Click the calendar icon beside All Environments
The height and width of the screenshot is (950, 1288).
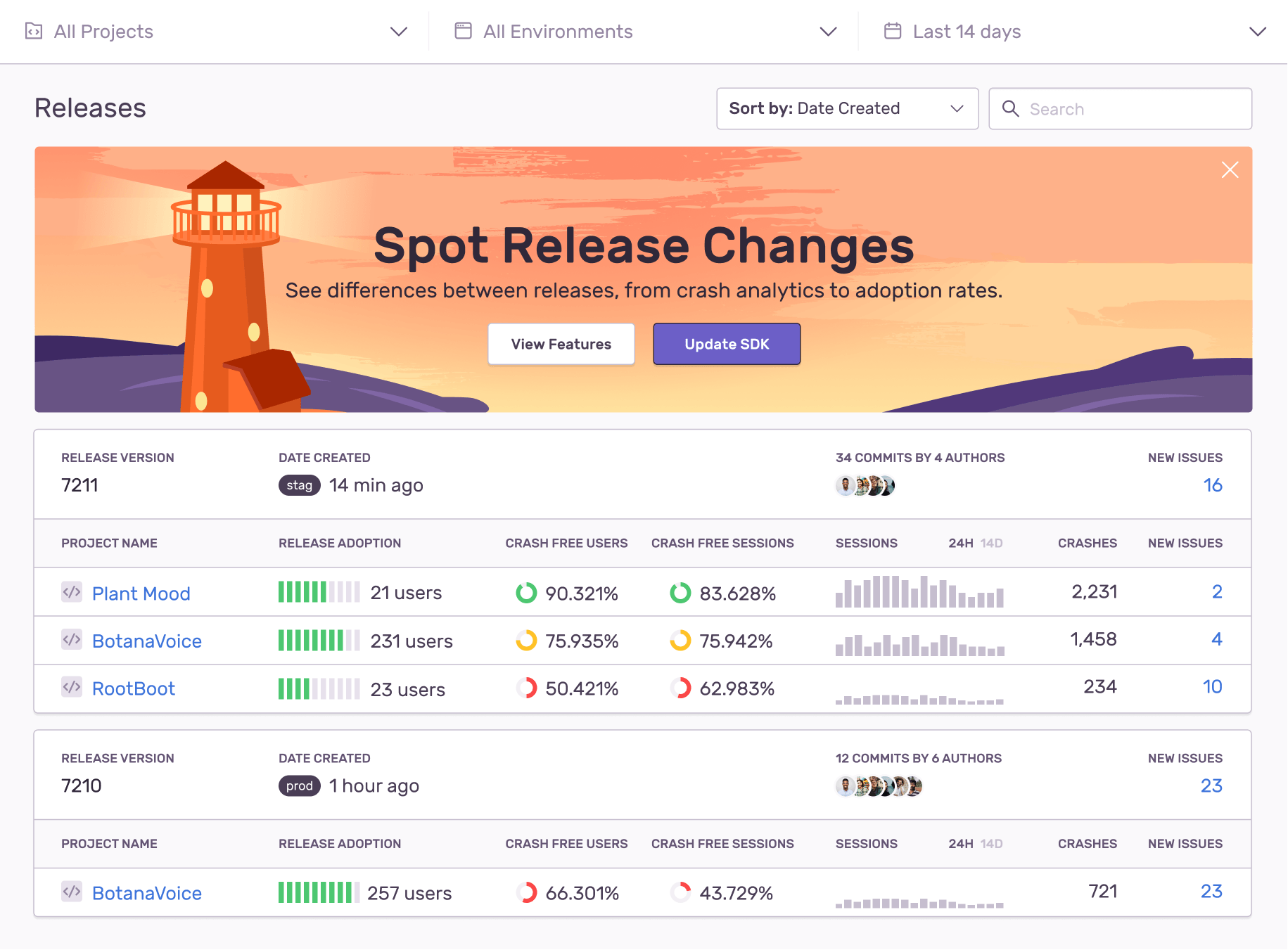pyautogui.click(x=462, y=31)
